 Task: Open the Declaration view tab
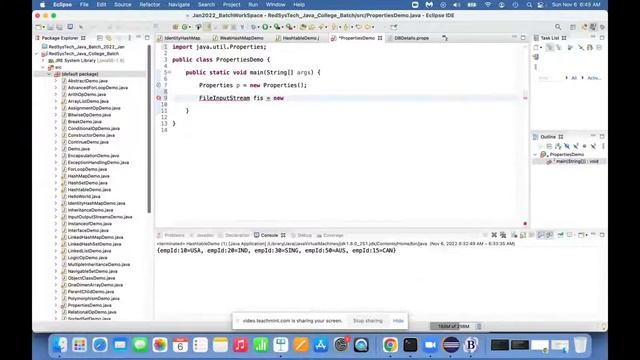tap(237, 236)
